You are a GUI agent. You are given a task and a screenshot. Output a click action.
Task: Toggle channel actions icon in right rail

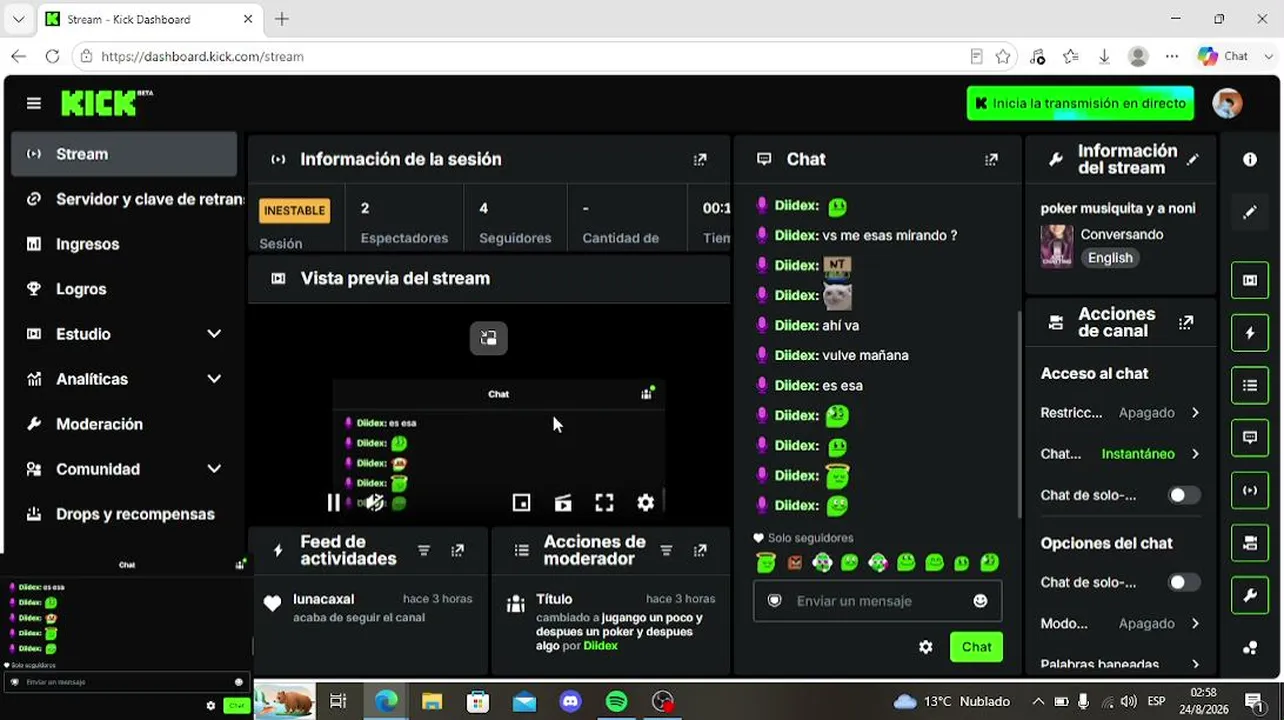coord(1250,543)
